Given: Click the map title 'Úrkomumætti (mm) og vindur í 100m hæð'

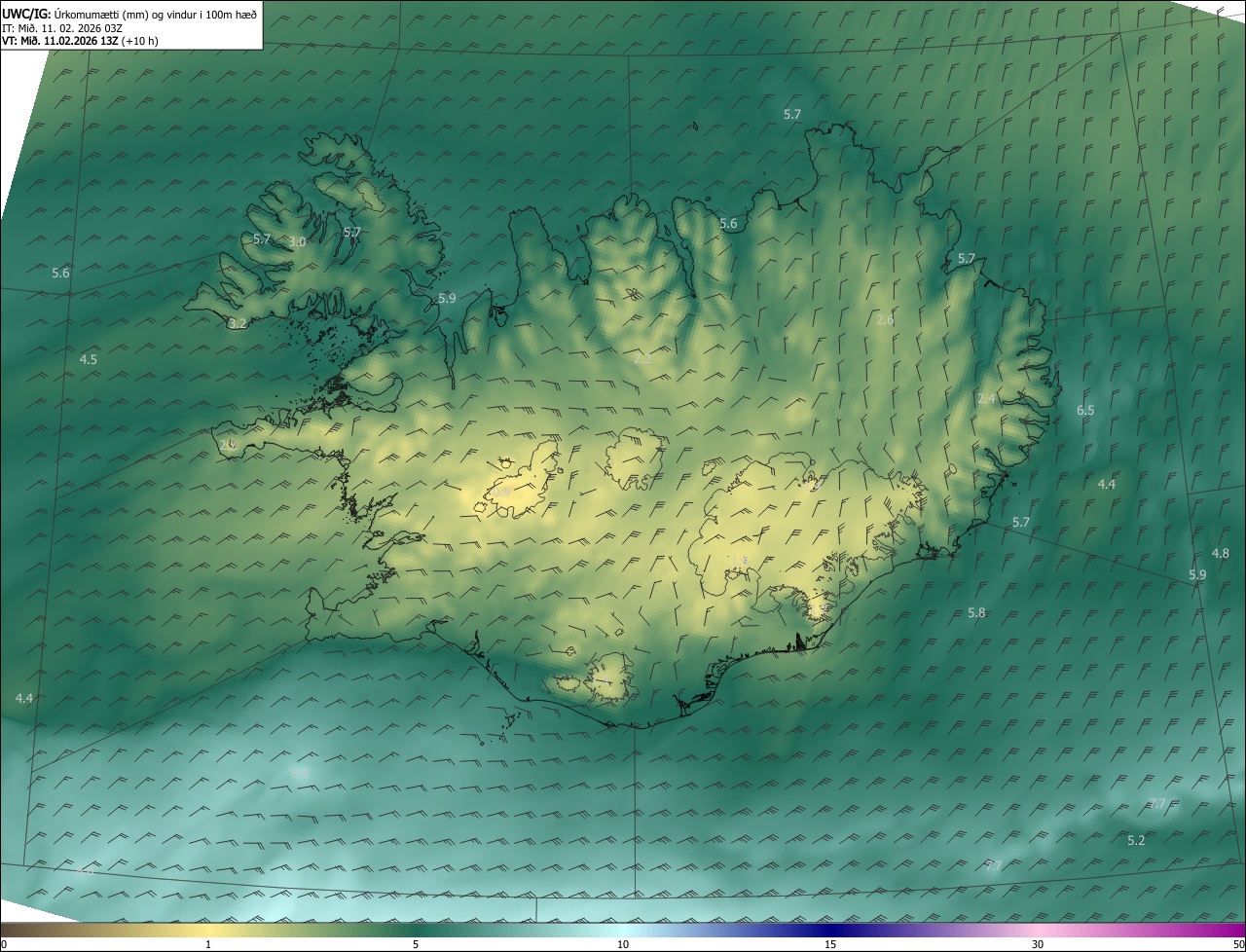Looking at the screenshot, I should [x=156, y=15].
